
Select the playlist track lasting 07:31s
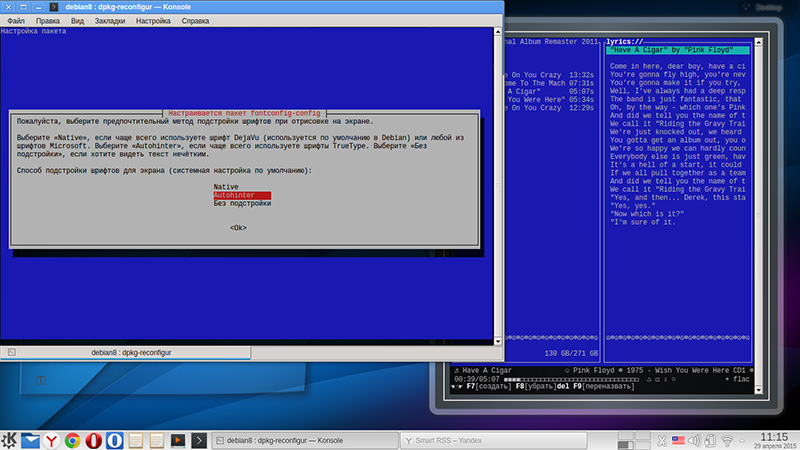click(549, 83)
